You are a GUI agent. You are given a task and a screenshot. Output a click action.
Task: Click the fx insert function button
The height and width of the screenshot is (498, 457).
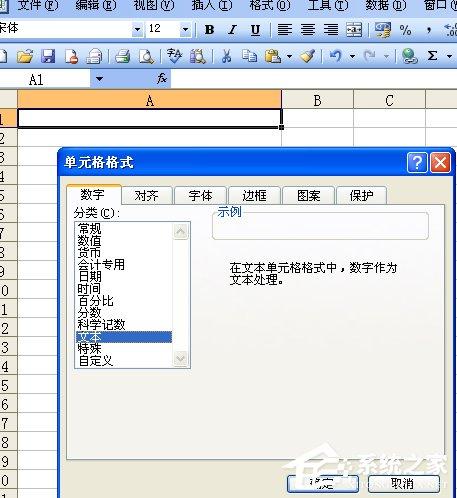(162, 79)
